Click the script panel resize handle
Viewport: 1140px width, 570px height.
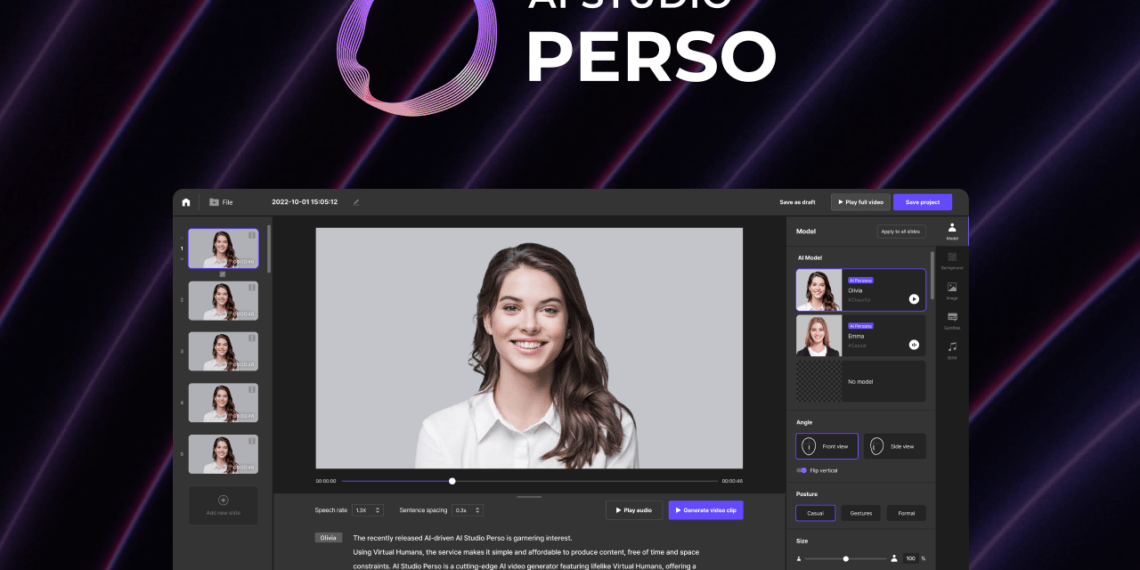(529, 497)
